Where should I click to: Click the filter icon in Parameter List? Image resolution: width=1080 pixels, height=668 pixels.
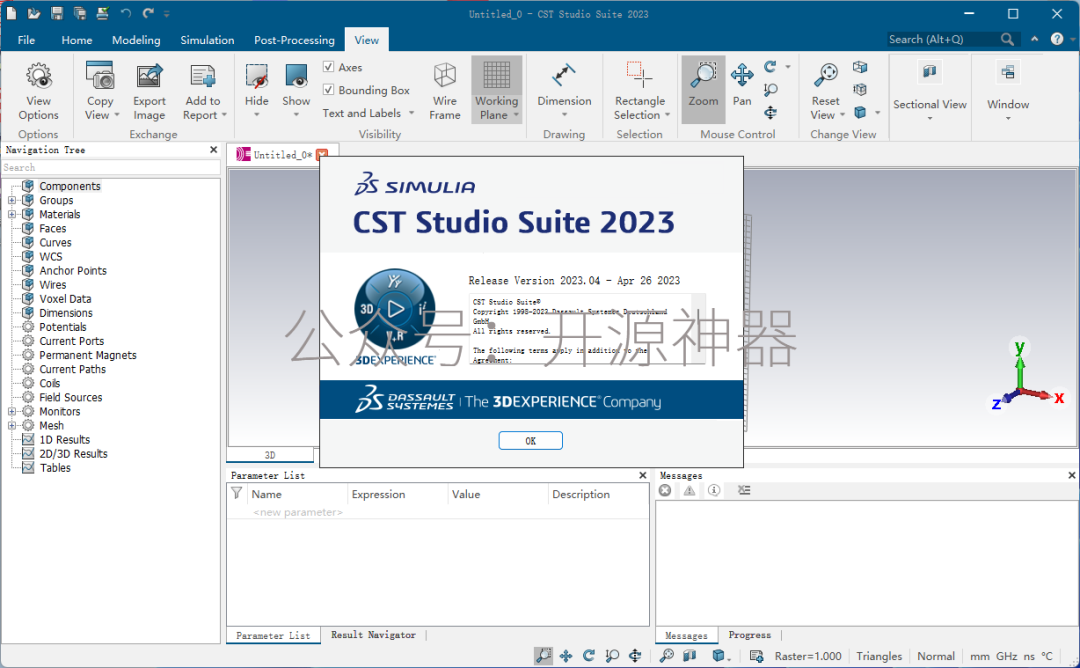[236, 493]
